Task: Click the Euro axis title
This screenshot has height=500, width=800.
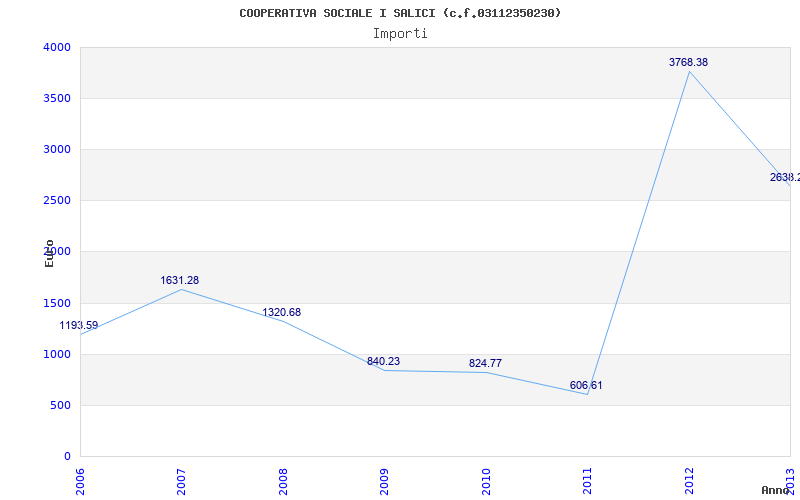Action: pyautogui.click(x=49, y=254)
